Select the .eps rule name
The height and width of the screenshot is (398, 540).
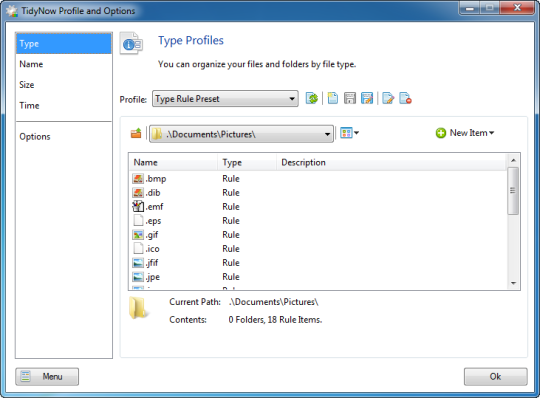tap(153, 221)
